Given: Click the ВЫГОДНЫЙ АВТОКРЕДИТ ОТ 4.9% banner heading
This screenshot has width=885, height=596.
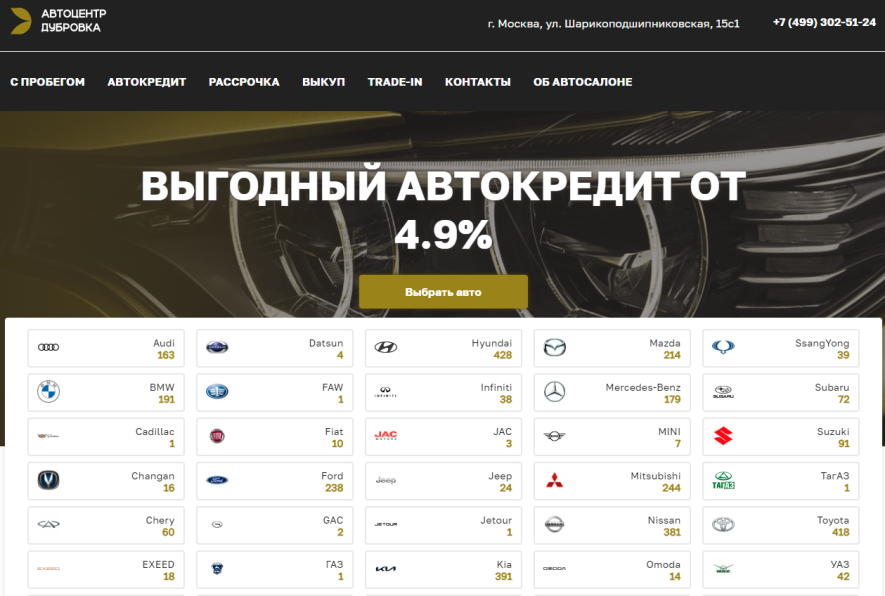Looking at the screenshot, I should click(443, 209).
